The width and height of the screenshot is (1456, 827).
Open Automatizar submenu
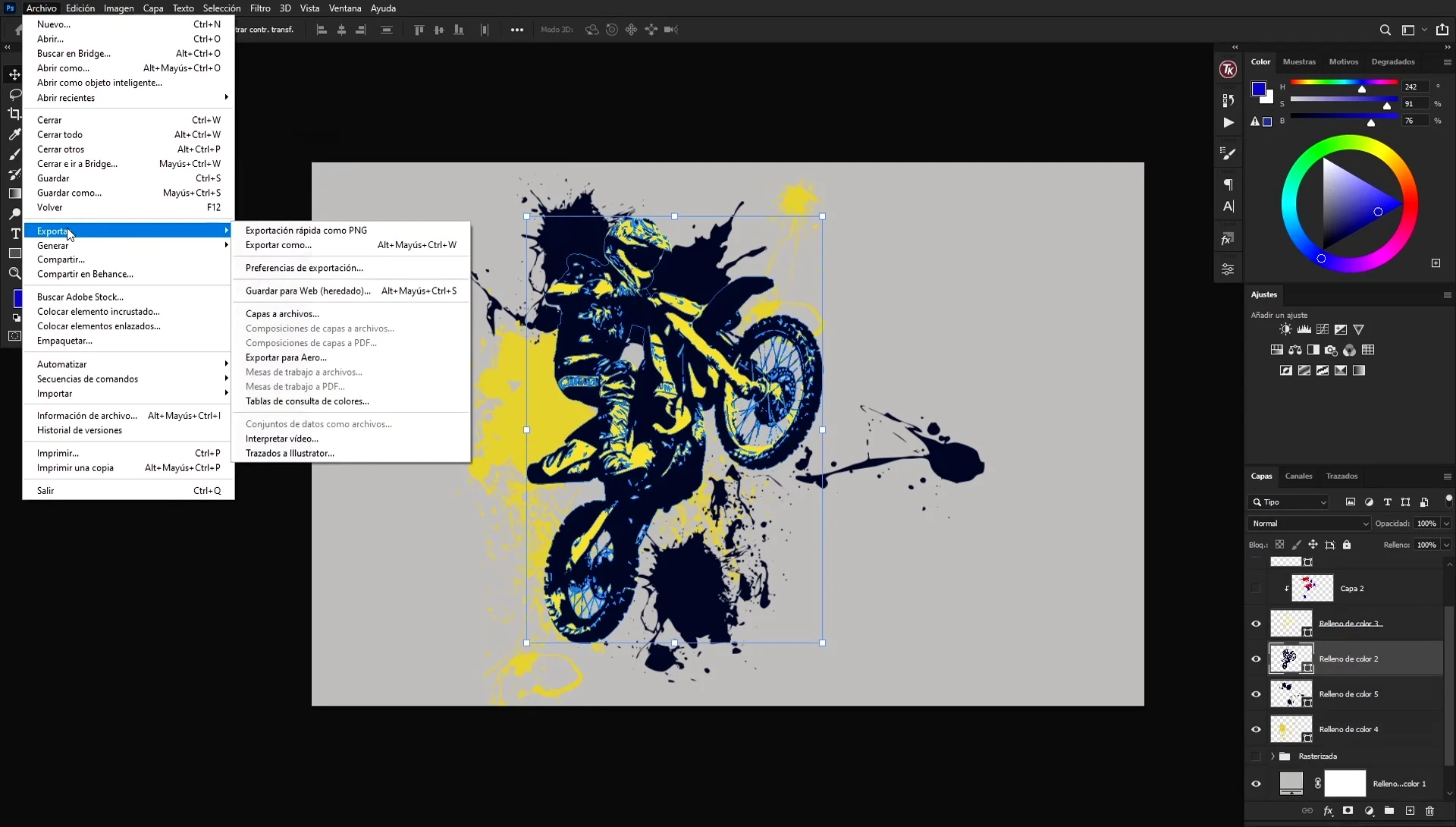[129, 364]
